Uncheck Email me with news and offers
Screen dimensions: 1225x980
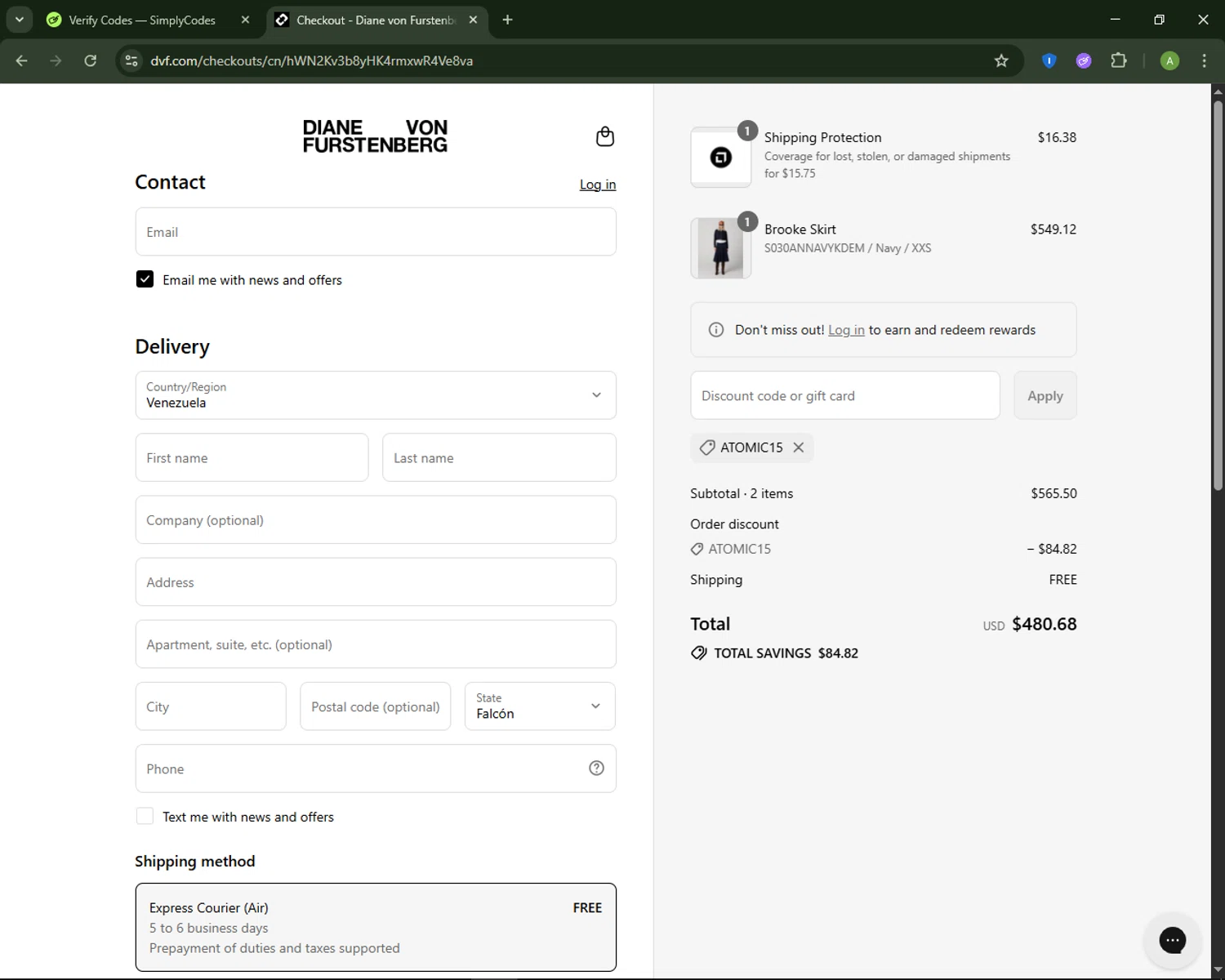(x=145, y=279)
